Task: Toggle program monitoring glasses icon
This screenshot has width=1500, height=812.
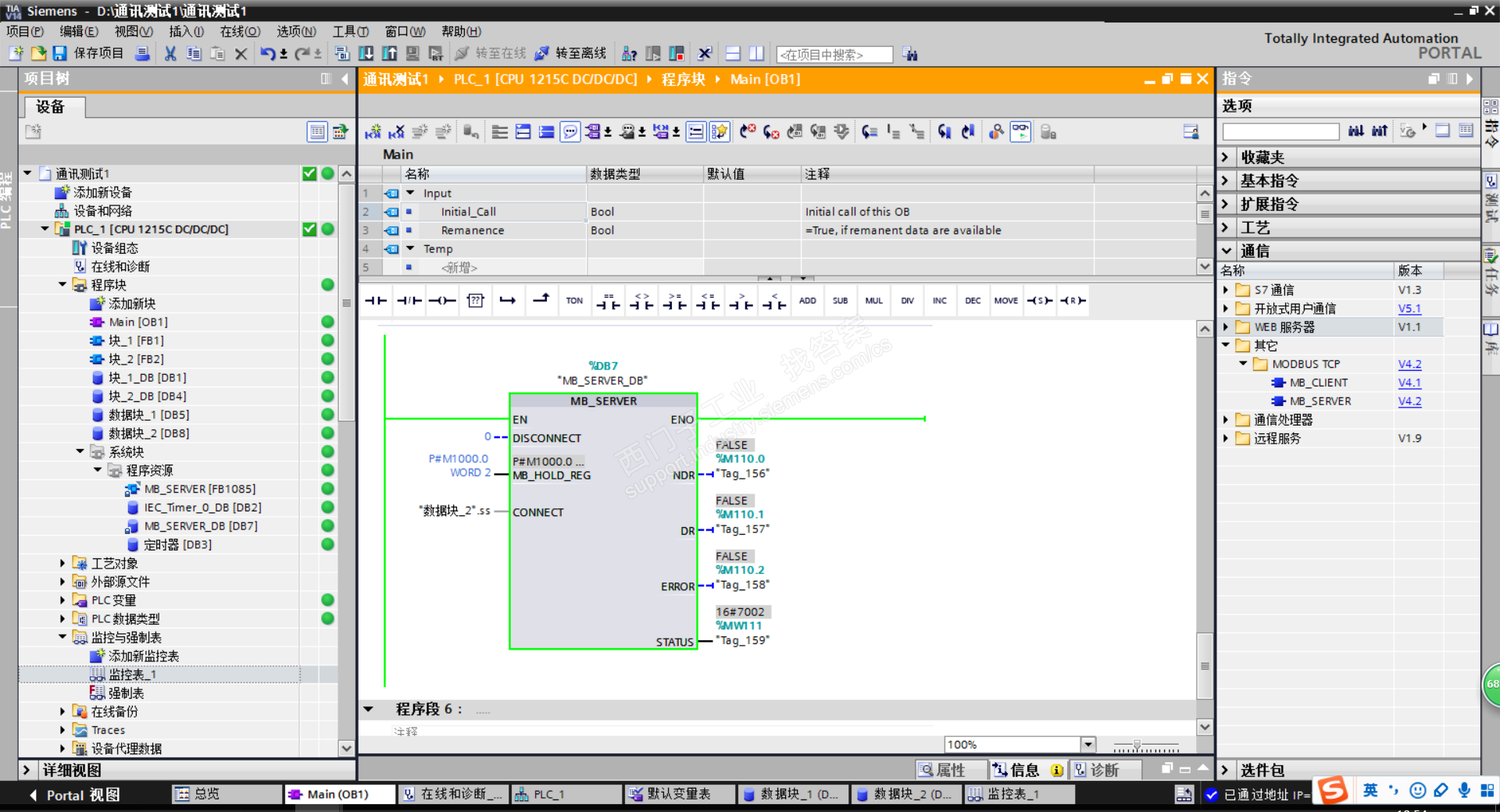Action: [x=1020, y=132]
